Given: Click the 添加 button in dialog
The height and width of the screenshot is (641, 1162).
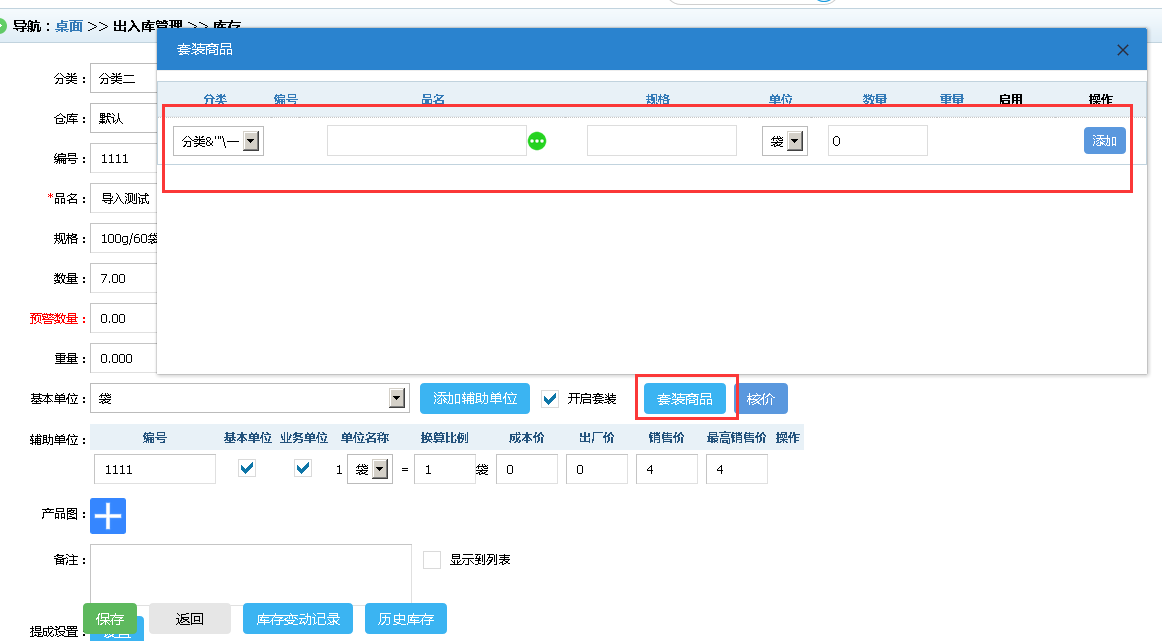Looking at the screenshot, I should tap(1104, 141).
